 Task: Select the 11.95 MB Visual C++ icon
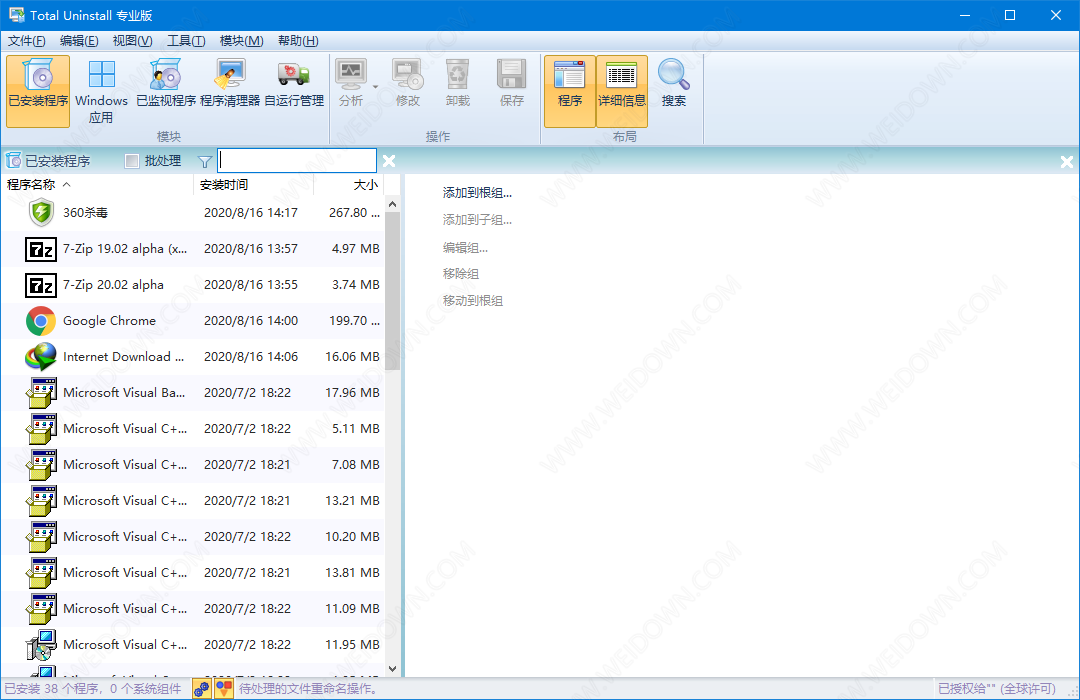[x=41, y=645]
